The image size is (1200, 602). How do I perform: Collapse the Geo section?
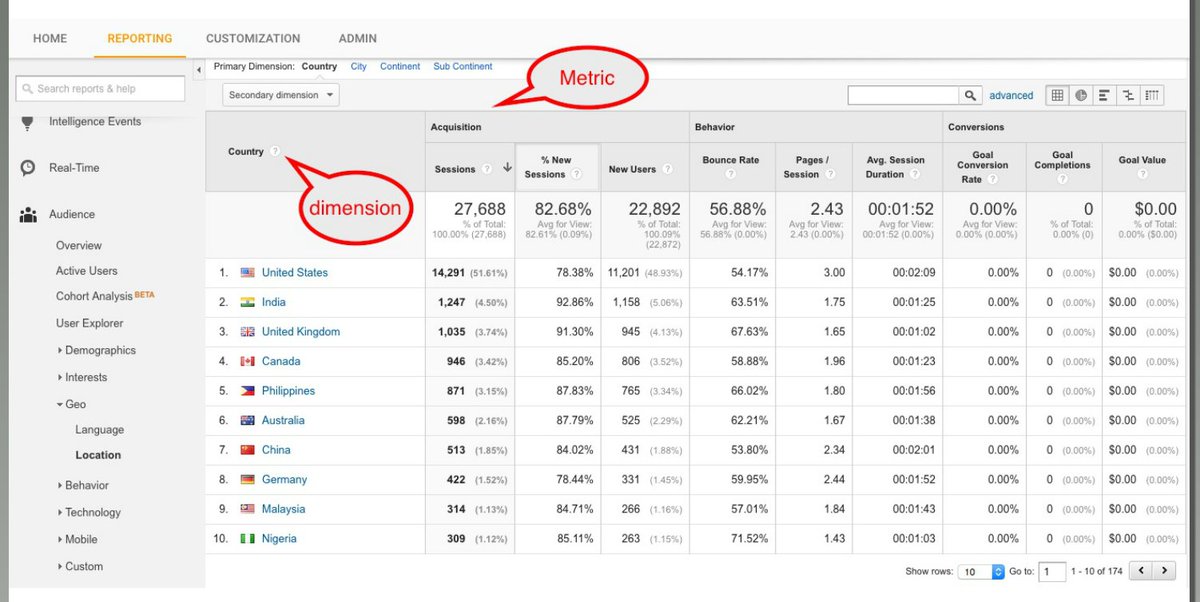[71, 404]
